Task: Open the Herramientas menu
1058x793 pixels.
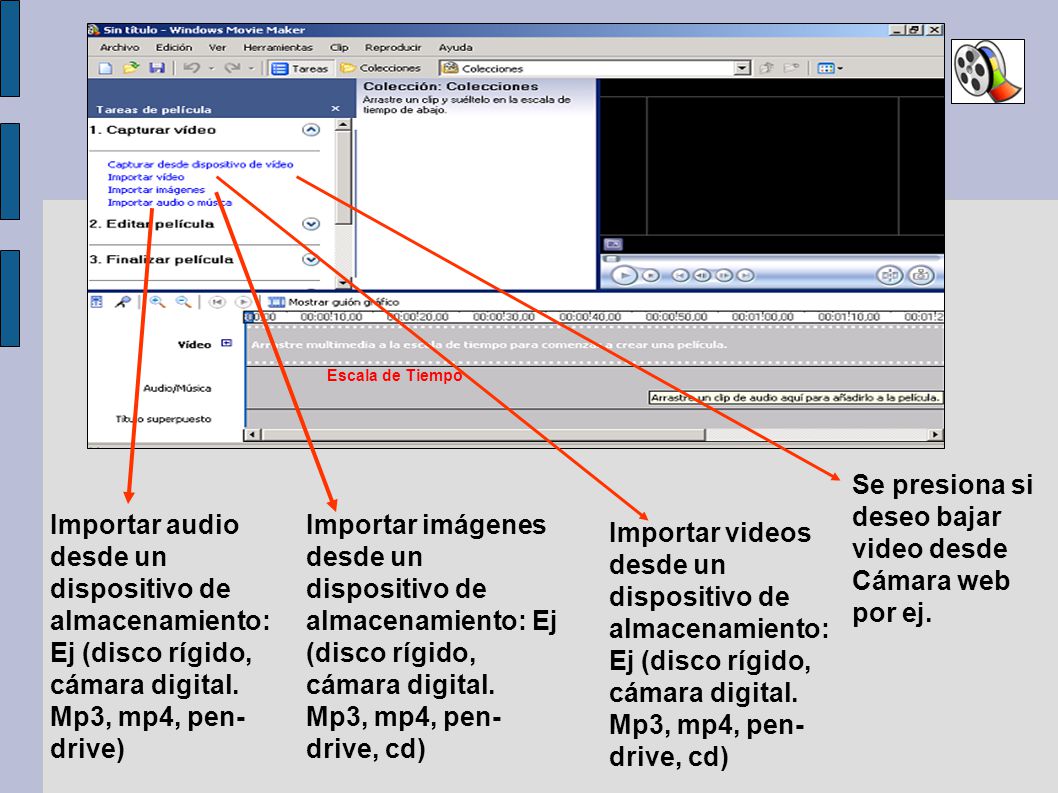Action: pos(278,47)
